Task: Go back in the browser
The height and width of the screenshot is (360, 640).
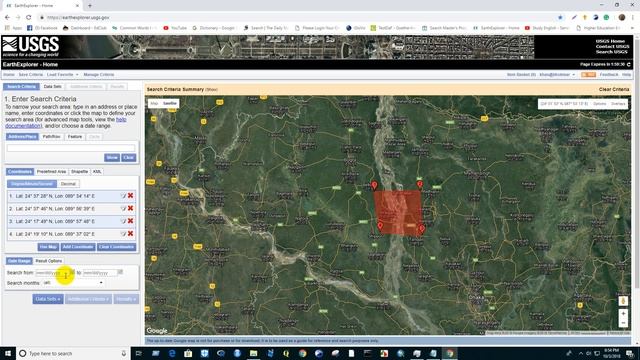Action: (7, 18)
